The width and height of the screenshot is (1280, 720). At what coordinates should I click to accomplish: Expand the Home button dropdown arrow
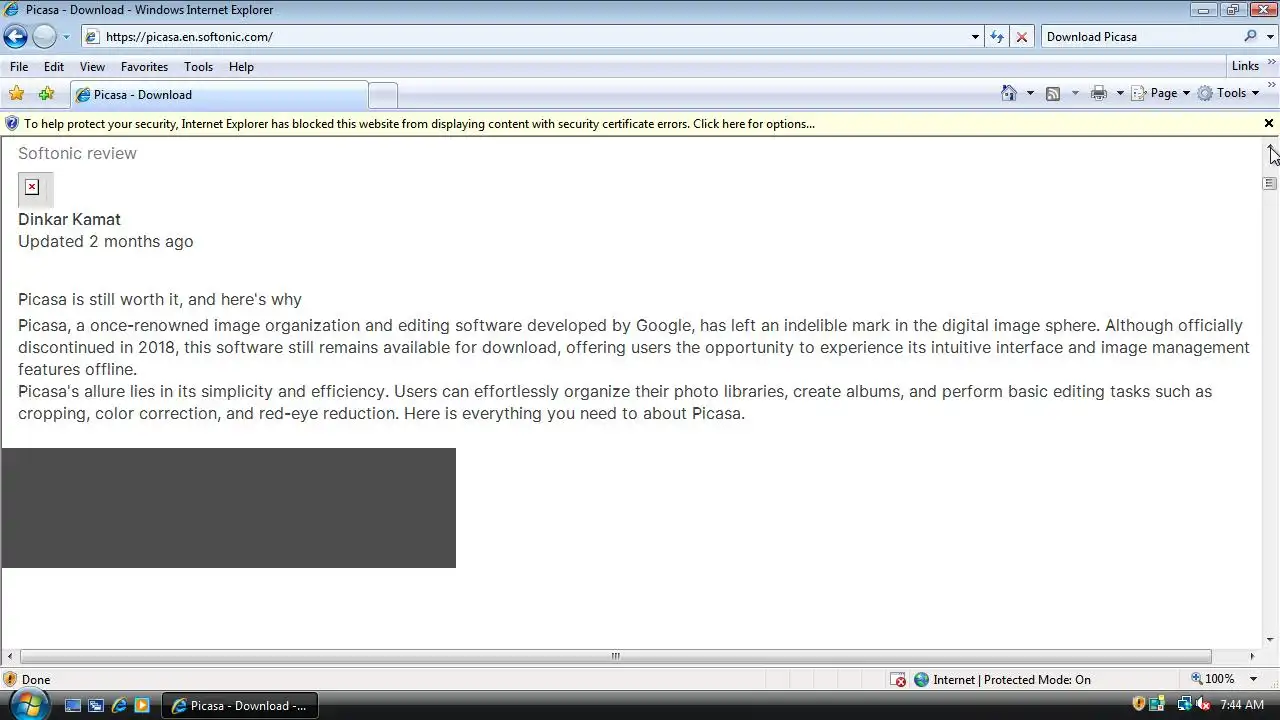(x=1030, y=93)
